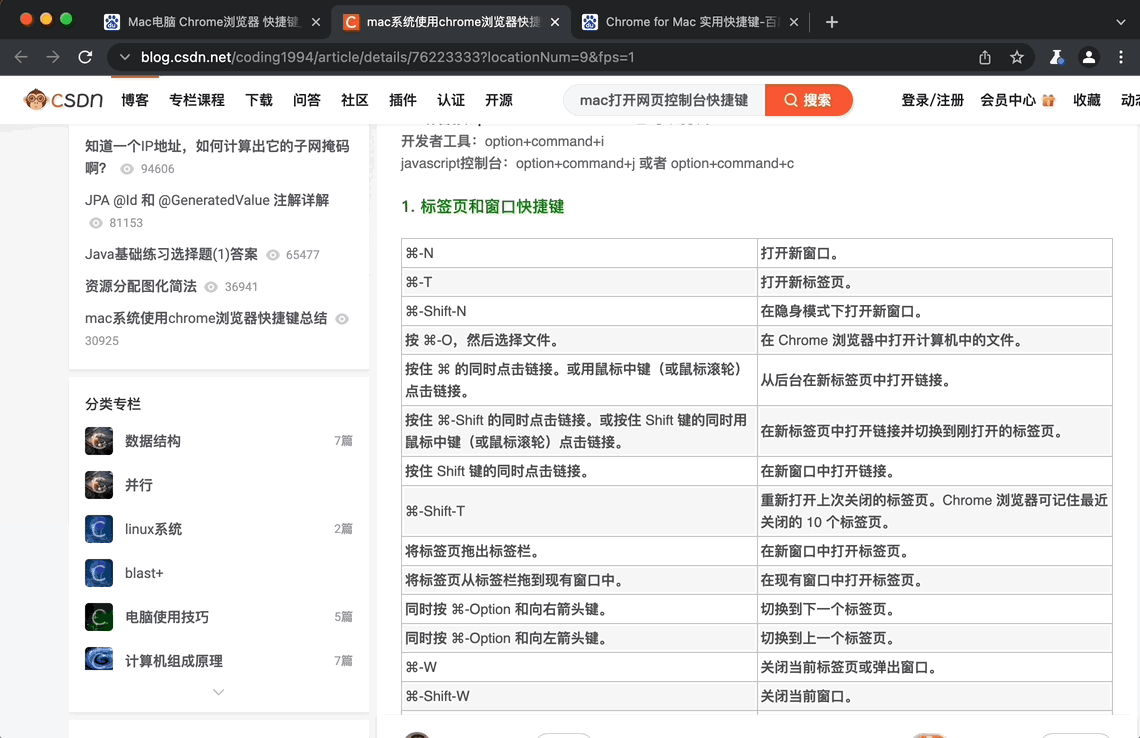Click the view-count eye icon beside 94606
Screen dimensions: 1140x738
(127, 169)
